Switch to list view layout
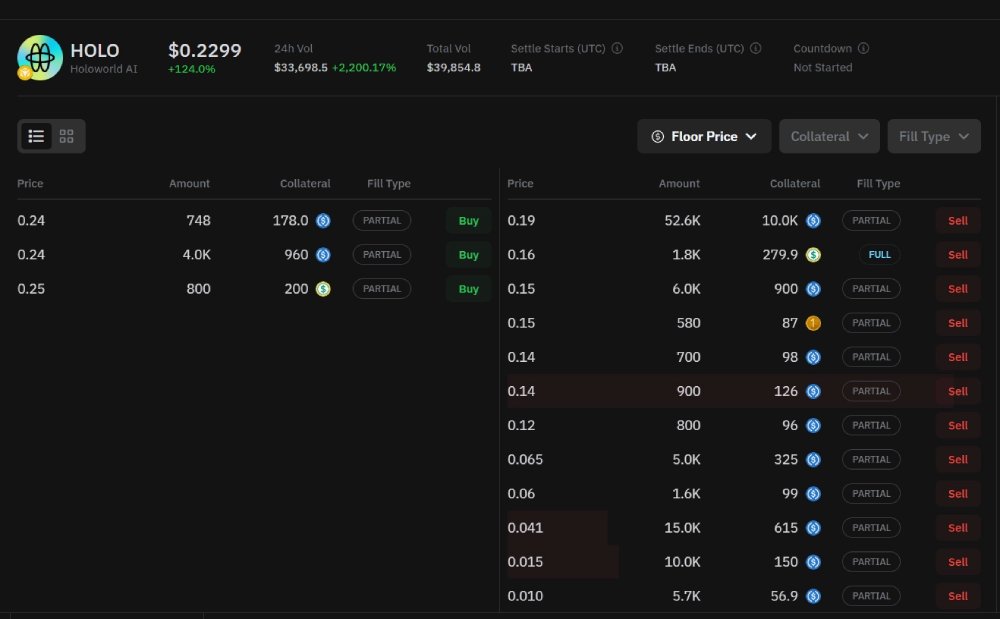Image resolution: width=1000 pixels, height=619 pixels. tap(36, 136)
